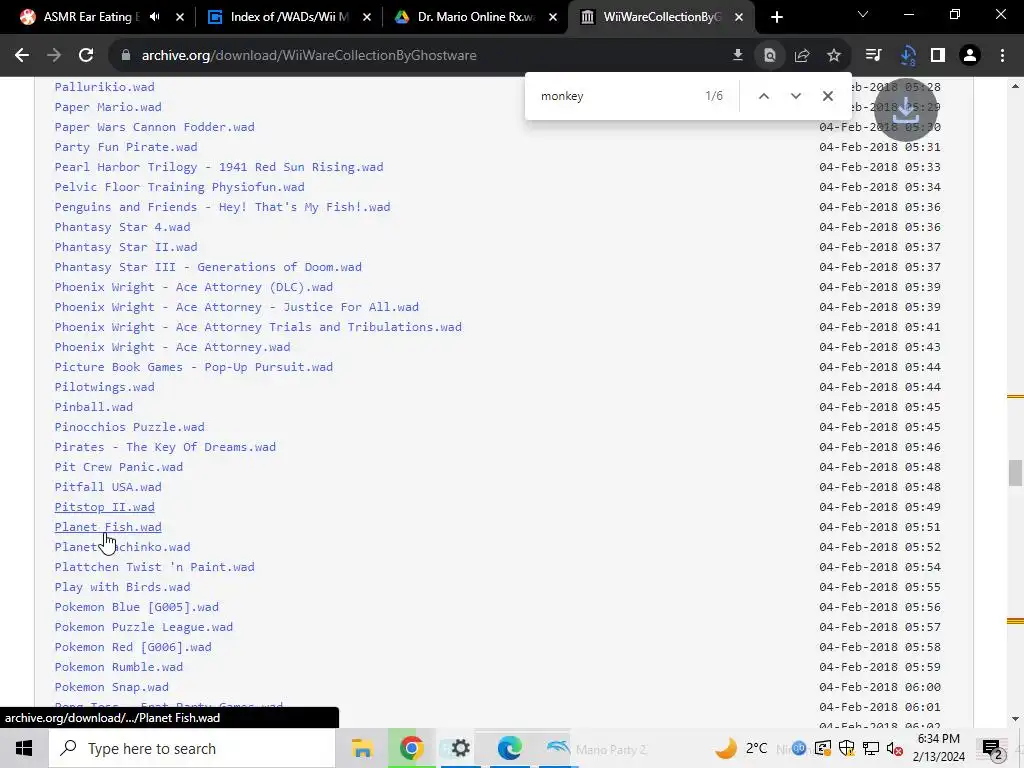This screenshot has height=768, width=1024.
Task: Select the WiiWareCollectionByGhostware tab
Action: (x=662, y=17)
